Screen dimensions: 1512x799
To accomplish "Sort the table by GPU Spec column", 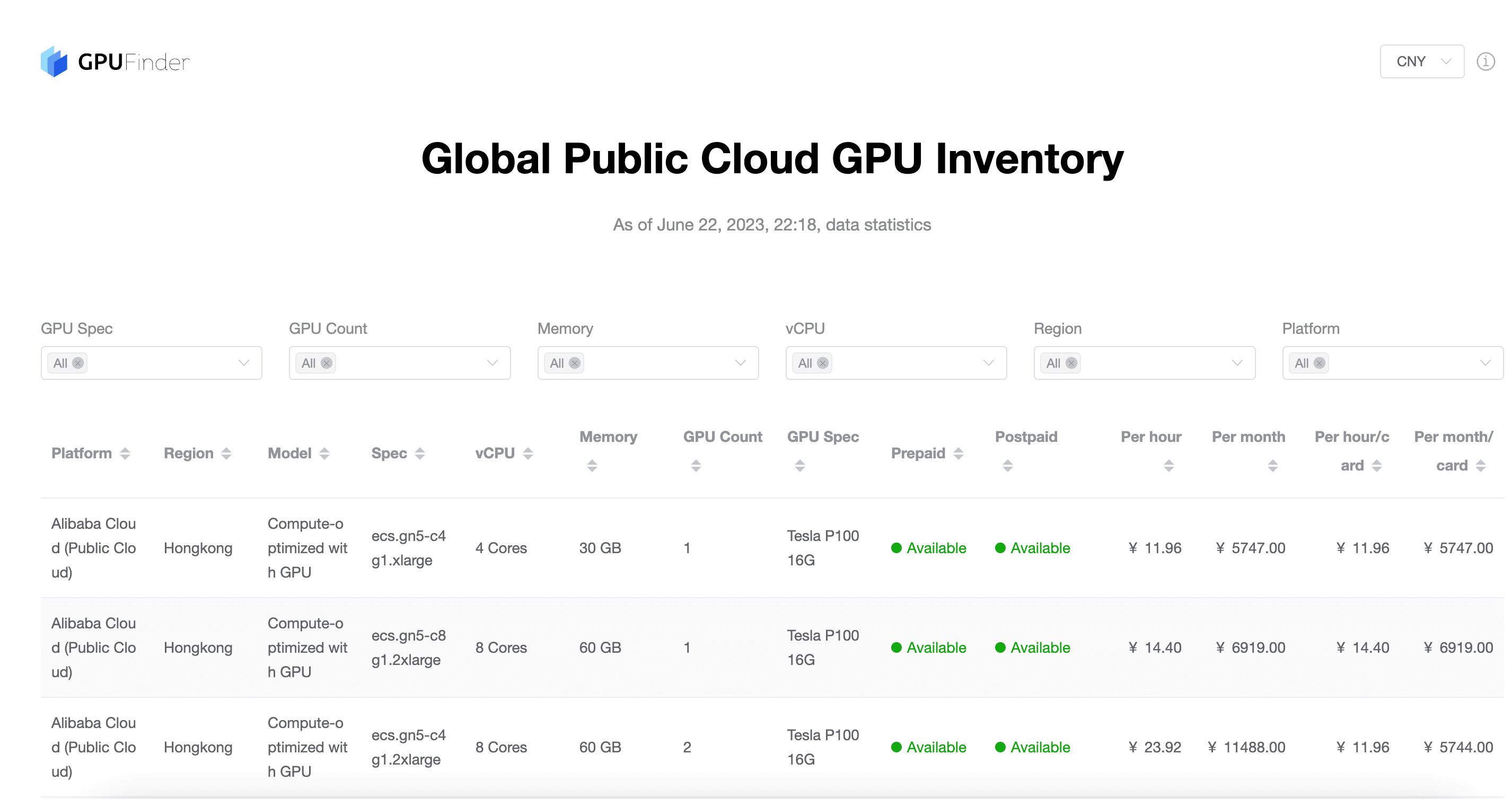I will (x=799, y=465).
